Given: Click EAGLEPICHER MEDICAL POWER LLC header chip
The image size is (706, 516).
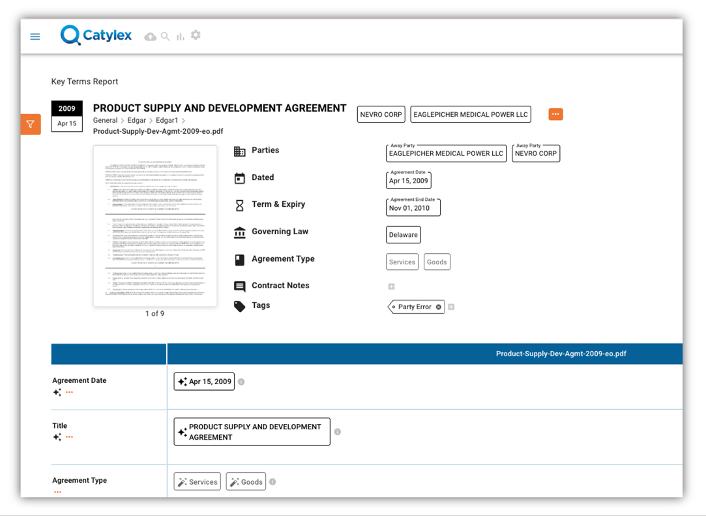Looking at the screenshot, I should (x=471, y=114).
